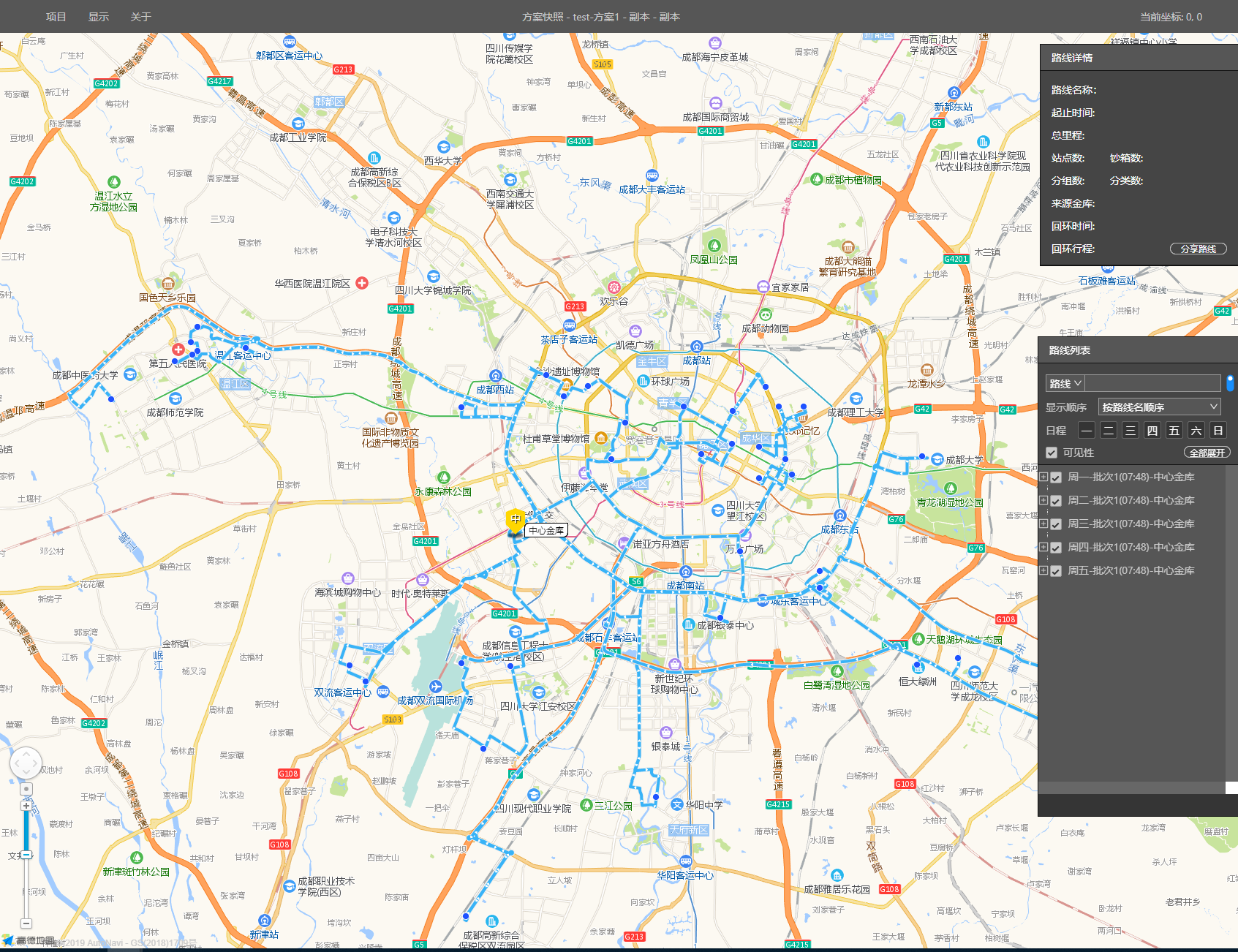Toggle Saturday 六 schedule button
The image size is (1238, 952).
coord(1196,431)
